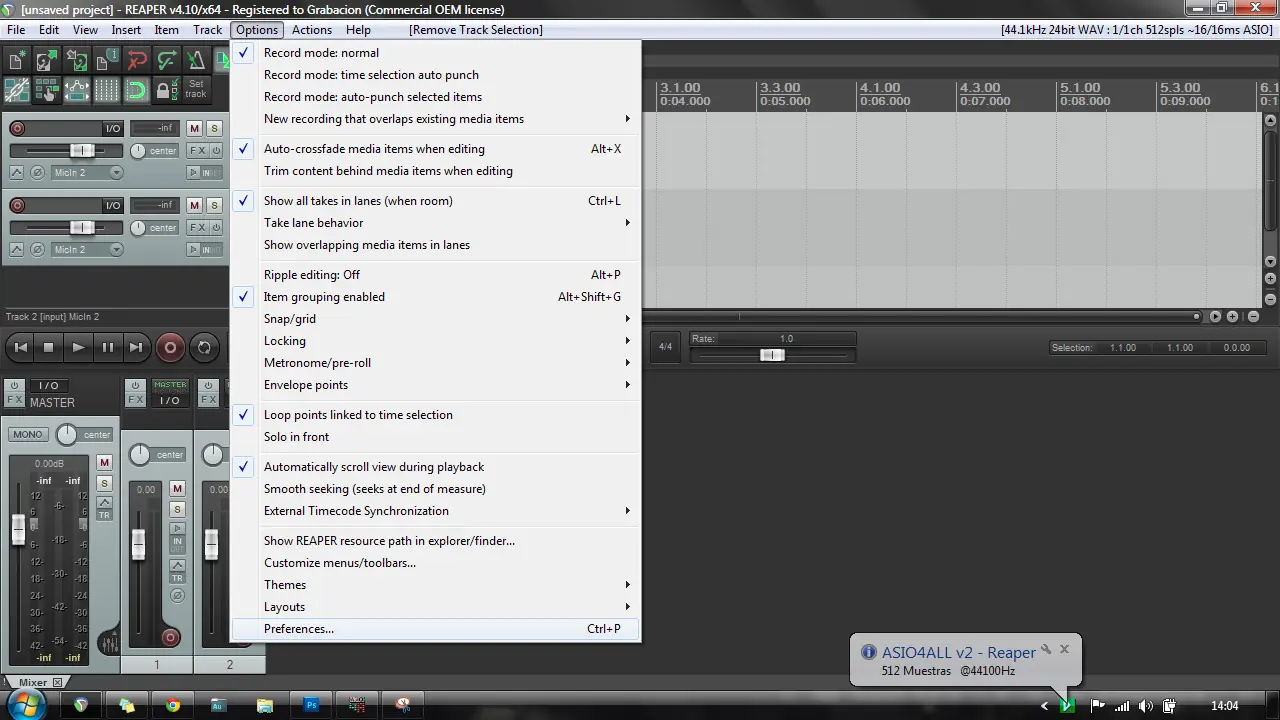Toggle locking padlock toolbar icon
1280x720 pixels.
pos(167,89)
